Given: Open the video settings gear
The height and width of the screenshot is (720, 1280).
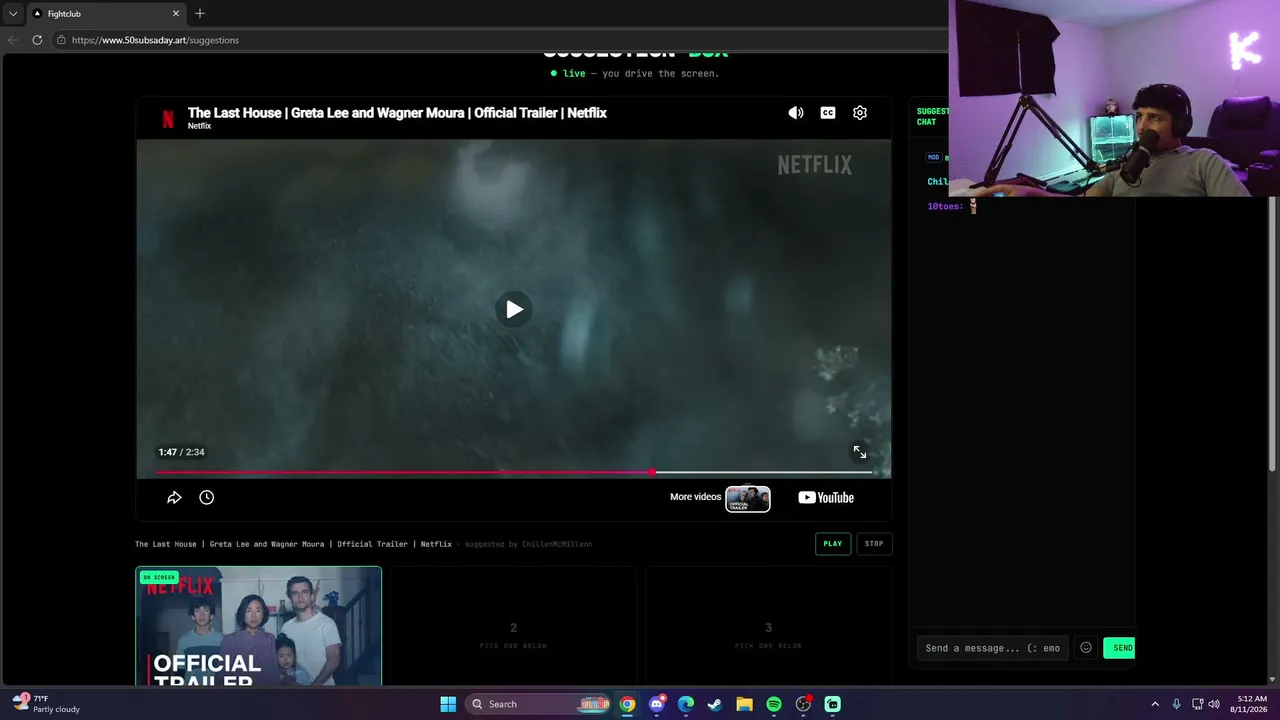Looking at the screenshot, I should (860, 113).
